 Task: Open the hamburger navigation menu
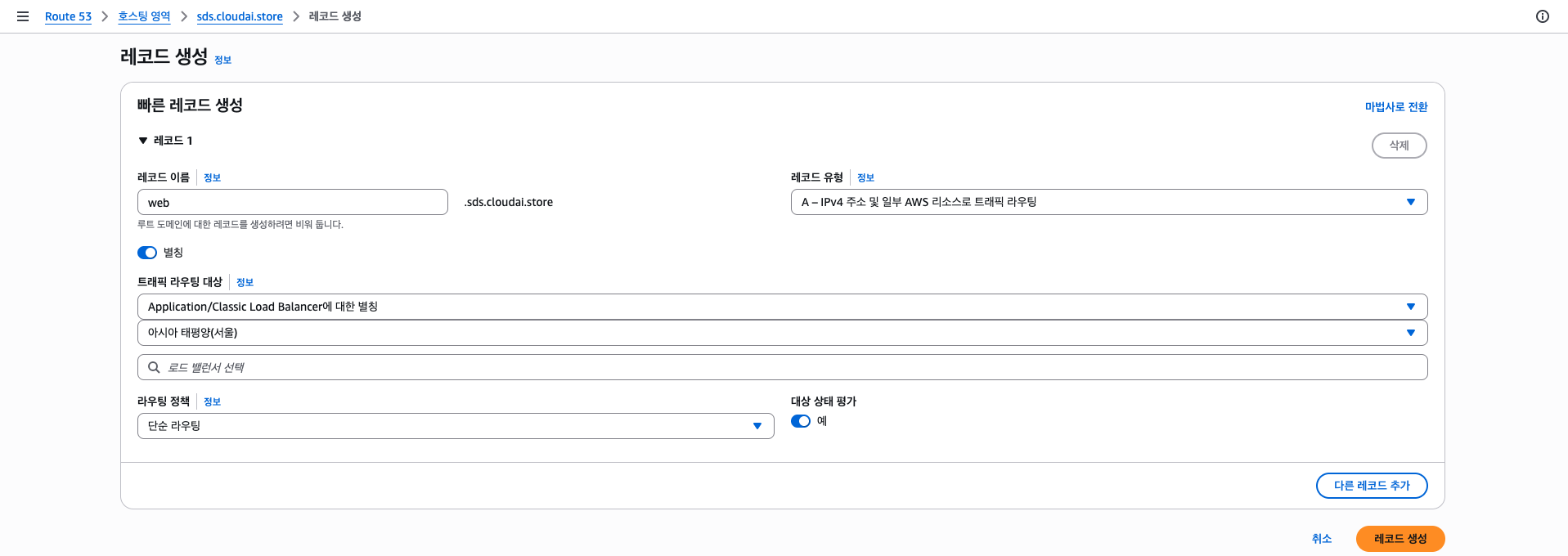23,16
